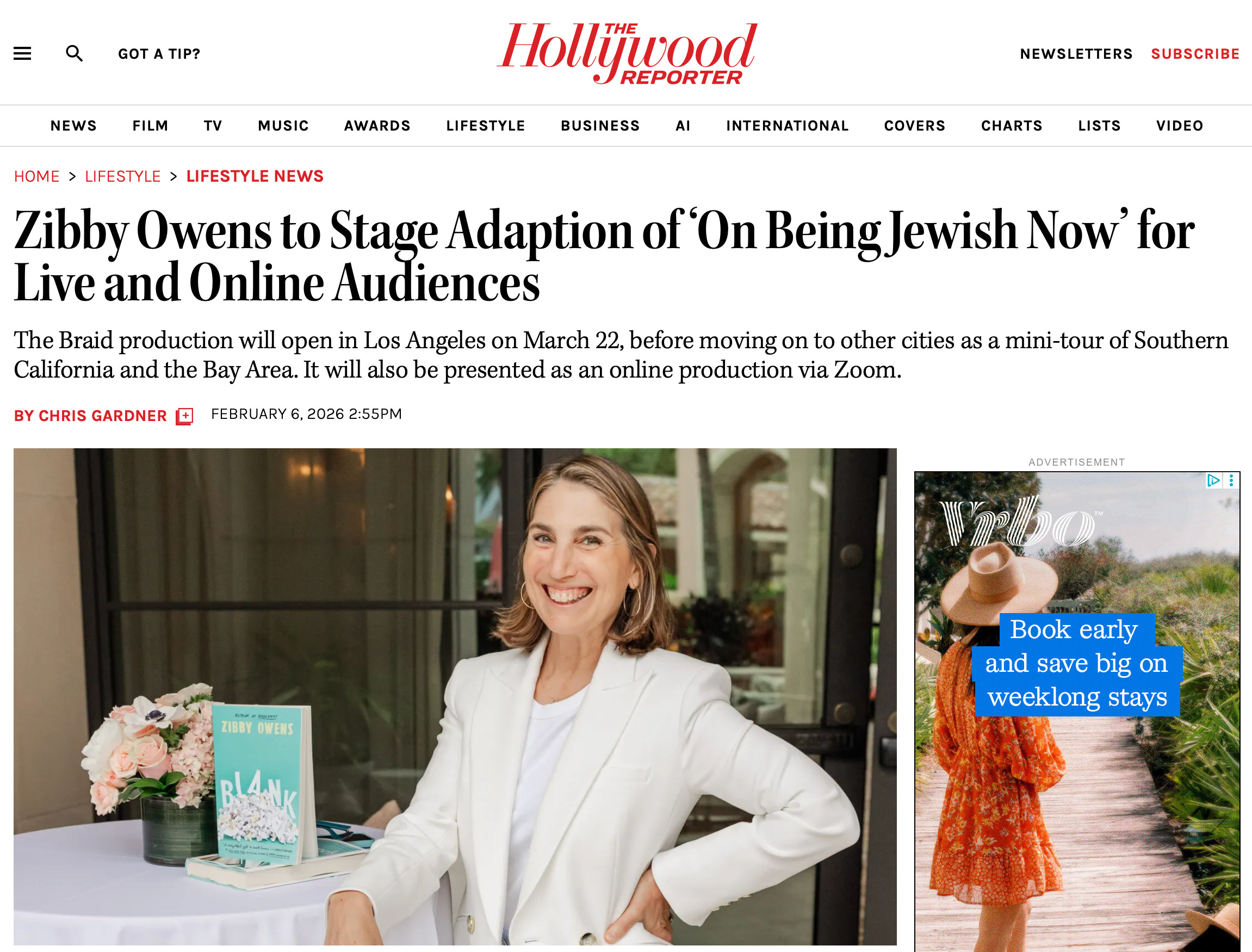The width and height of the screenshot is (1252, 952).
Task: Click the Zibby Owens article photo
Action: [x=455, y=696]
